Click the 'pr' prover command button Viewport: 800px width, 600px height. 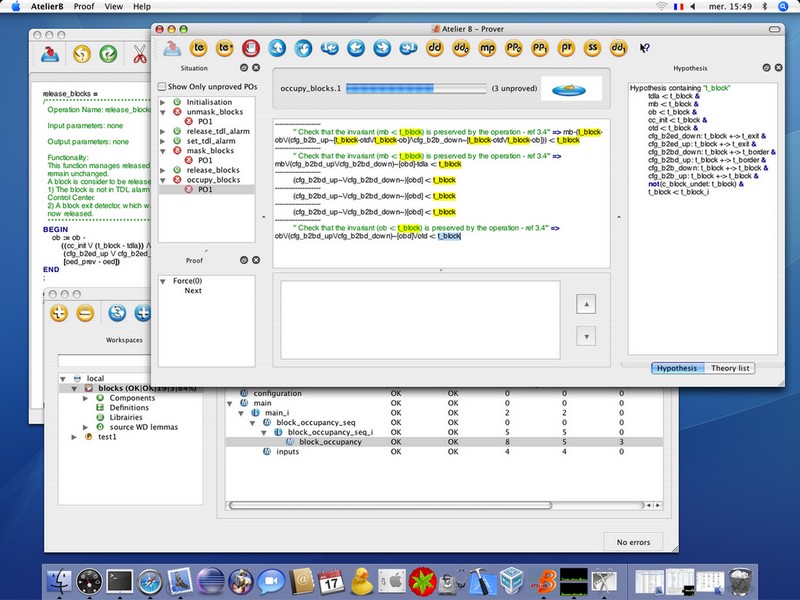pos(566,48)
